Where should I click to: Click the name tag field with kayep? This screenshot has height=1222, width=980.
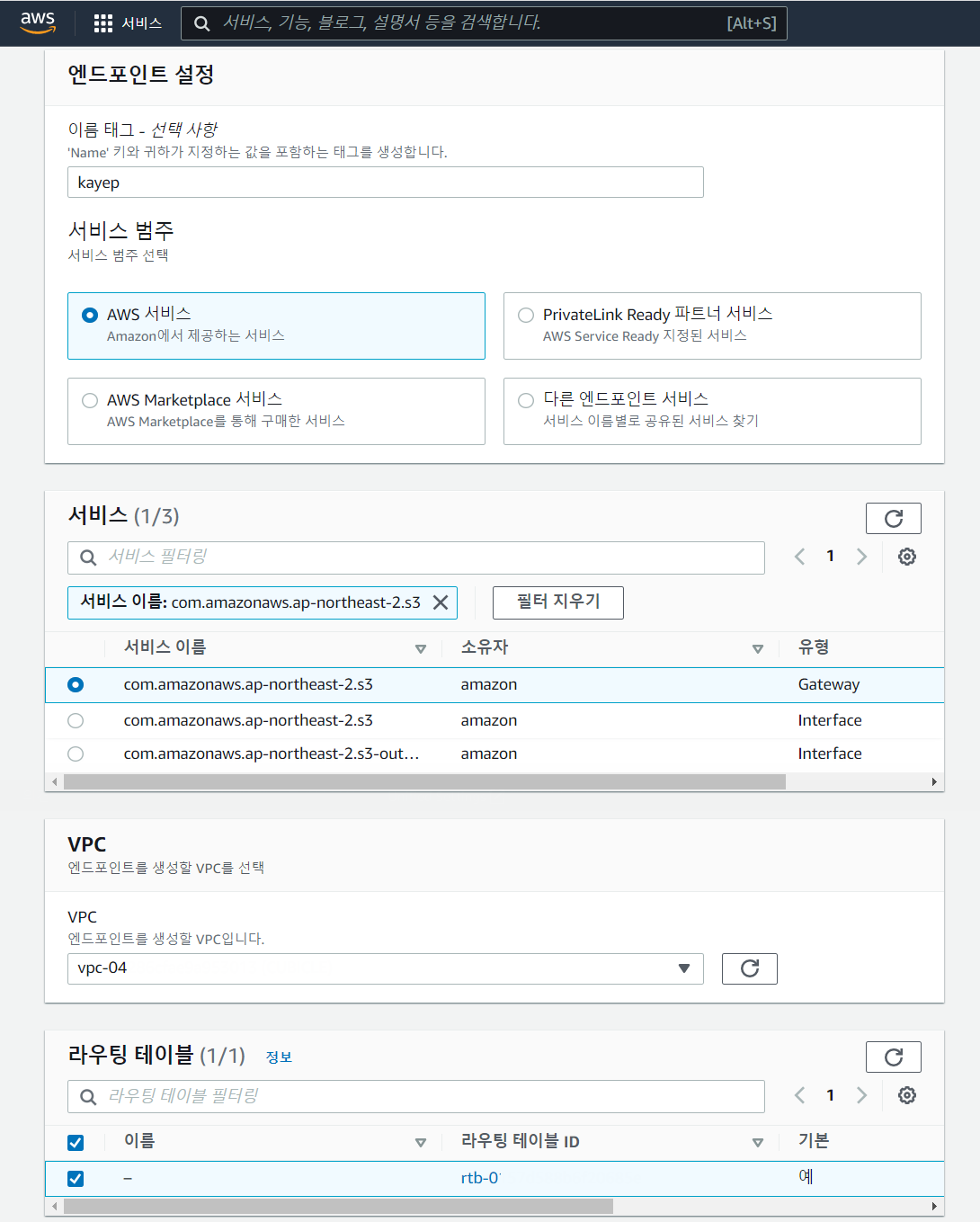point(385,183)
